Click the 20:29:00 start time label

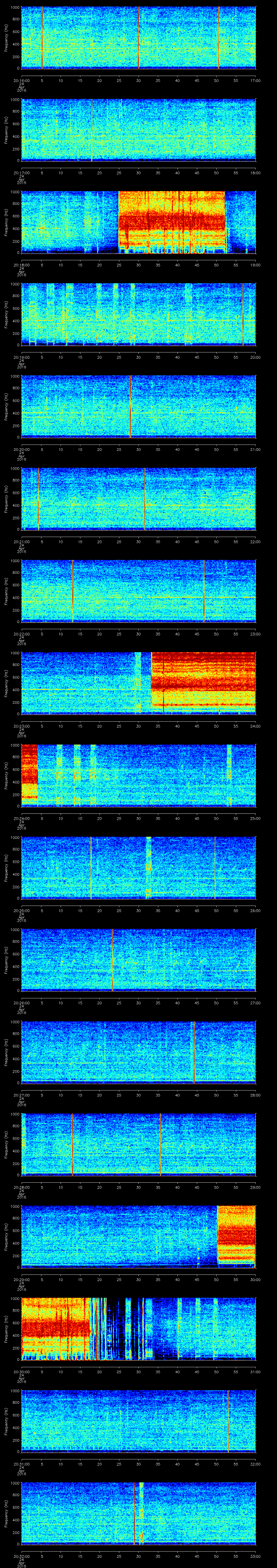(x=21, y=1279)
